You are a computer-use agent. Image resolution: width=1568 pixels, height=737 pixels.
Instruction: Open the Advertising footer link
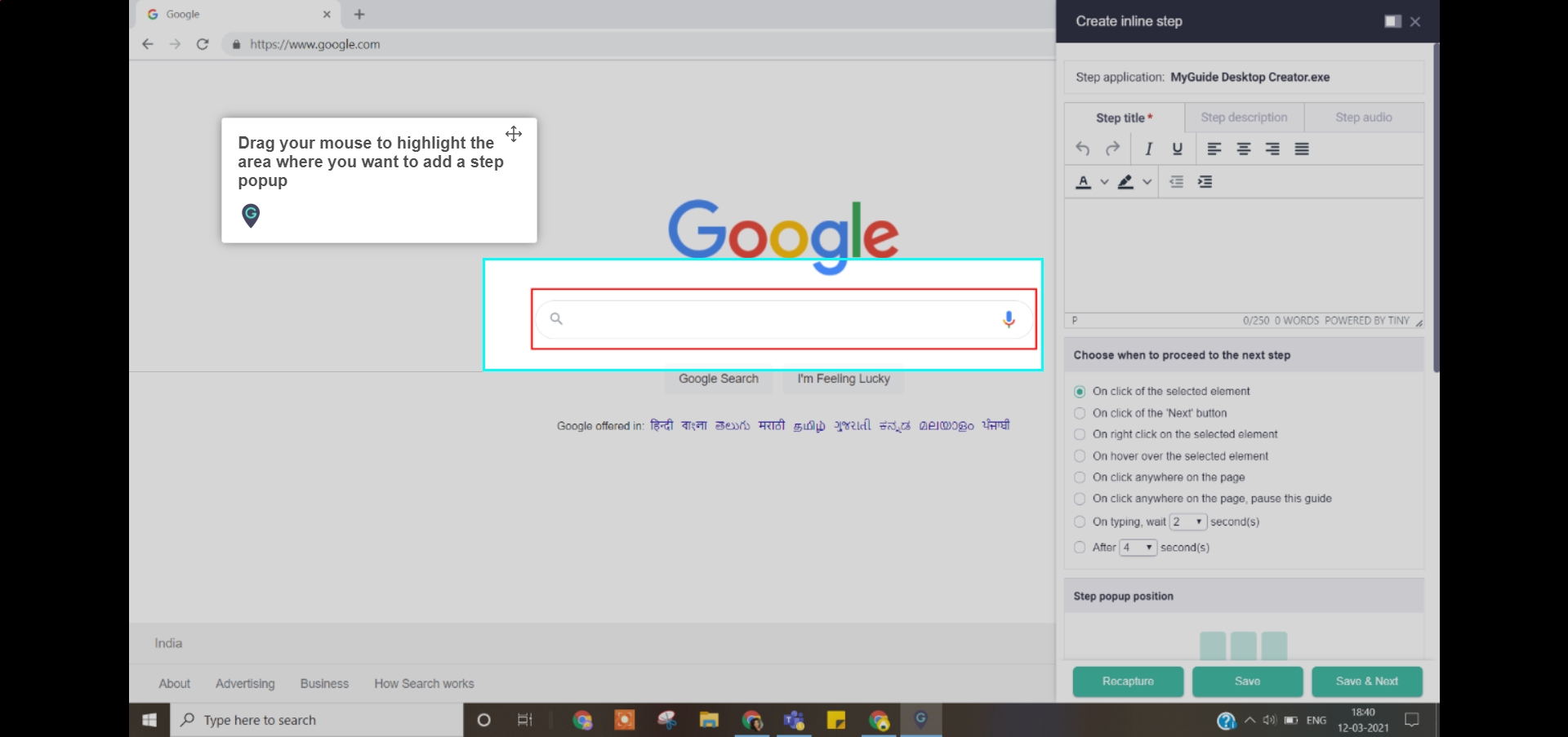click(245, 684)
